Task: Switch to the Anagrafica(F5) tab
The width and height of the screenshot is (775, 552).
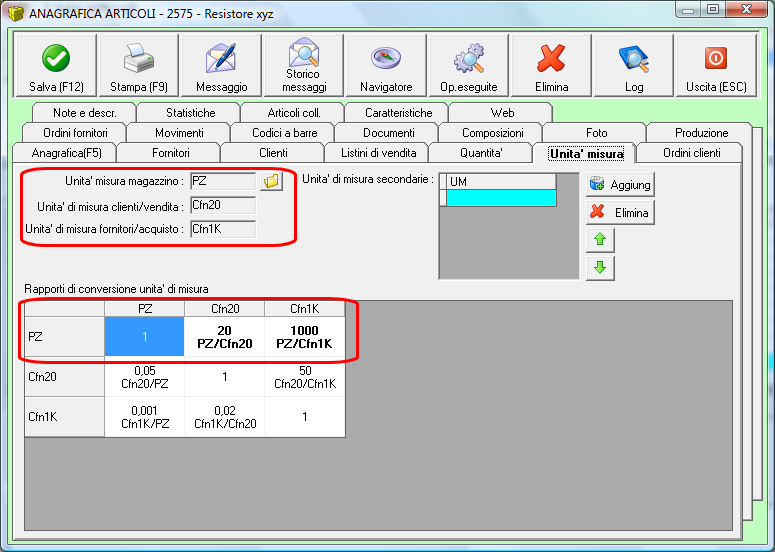Action: tap(66, 153)
